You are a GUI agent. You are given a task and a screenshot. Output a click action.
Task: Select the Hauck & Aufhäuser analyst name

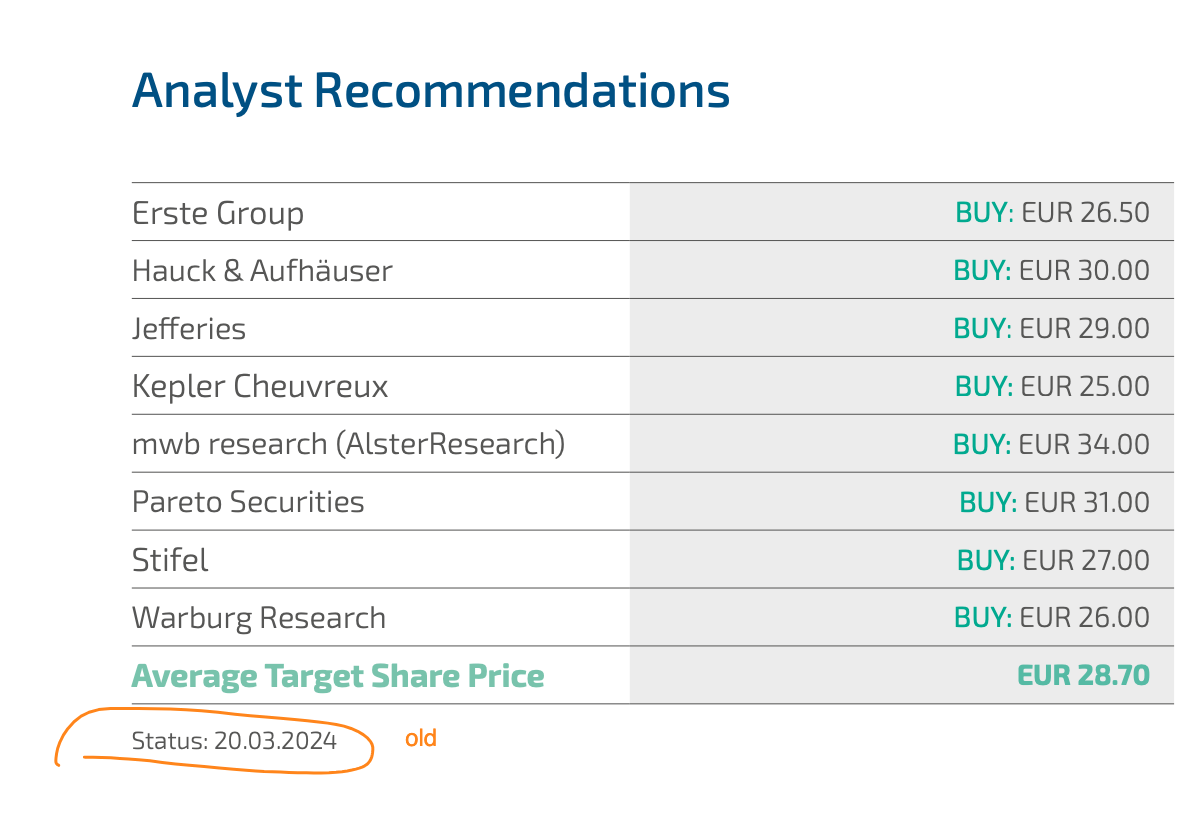click(x=262, y=271)
